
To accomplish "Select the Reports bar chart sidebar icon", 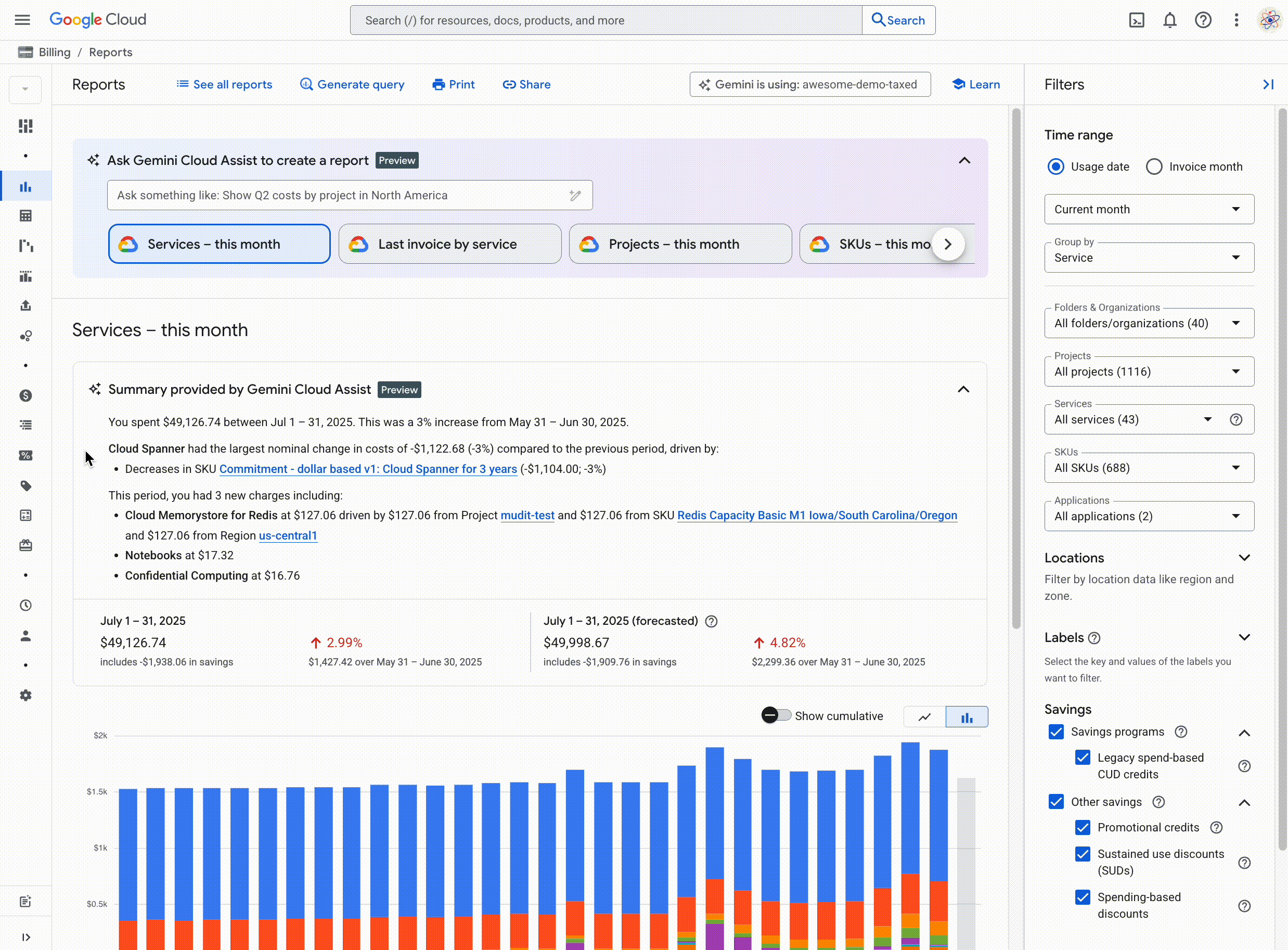I will click(x=25, y=187).
